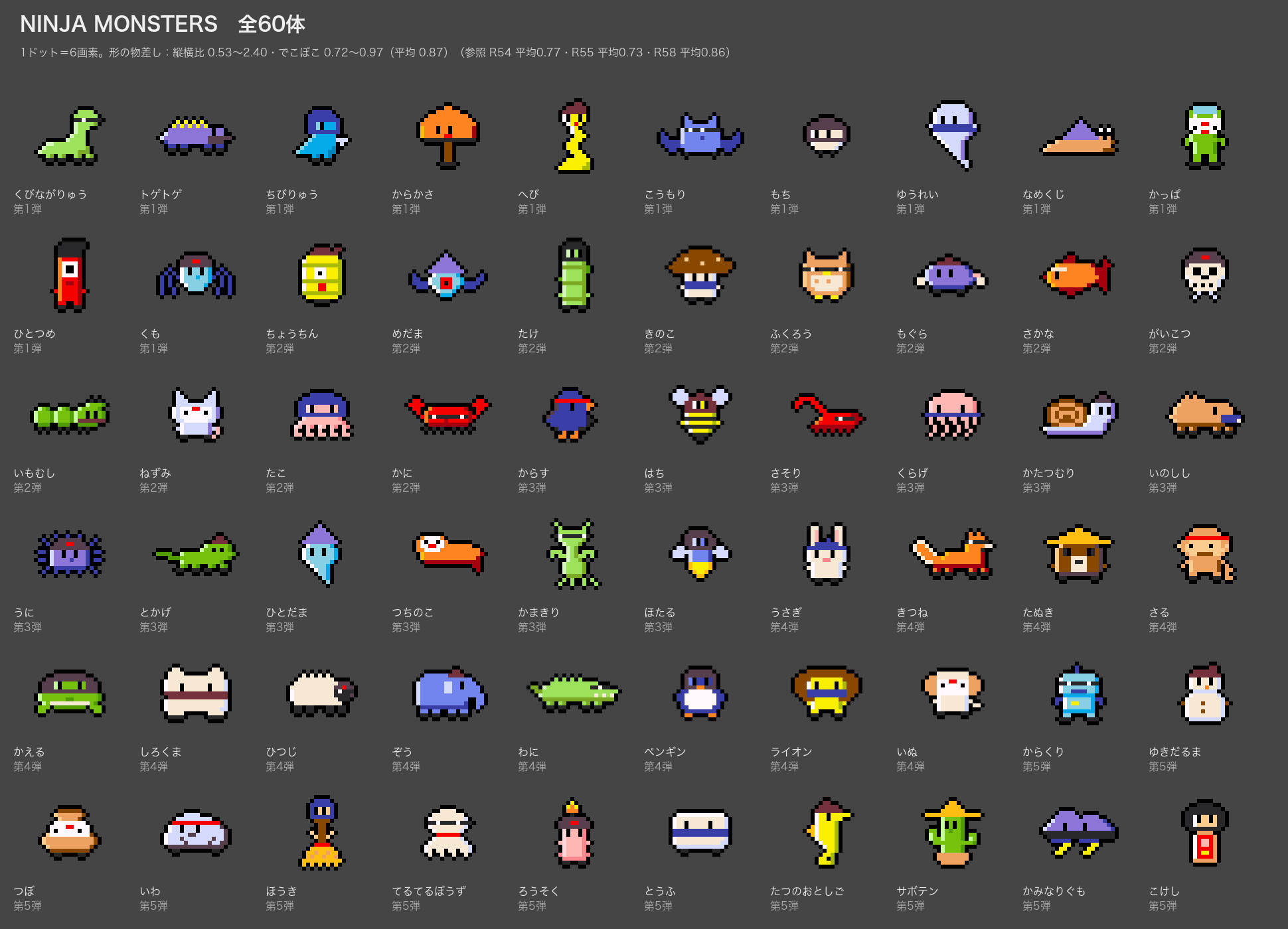Click the green mantis sprite かまきり
Image resolution: width=1288 pixels, height=929 pixels.
pos(574,554)
